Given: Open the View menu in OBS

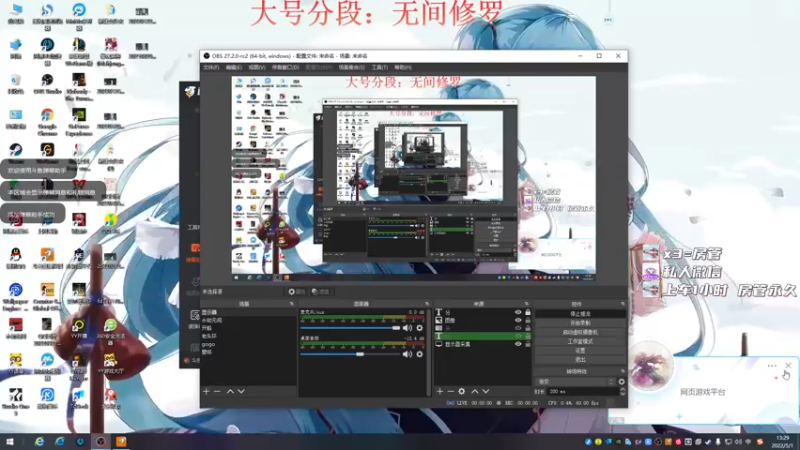Looking at the screenshot, I should pyautogui.click(x=257, y=67).
